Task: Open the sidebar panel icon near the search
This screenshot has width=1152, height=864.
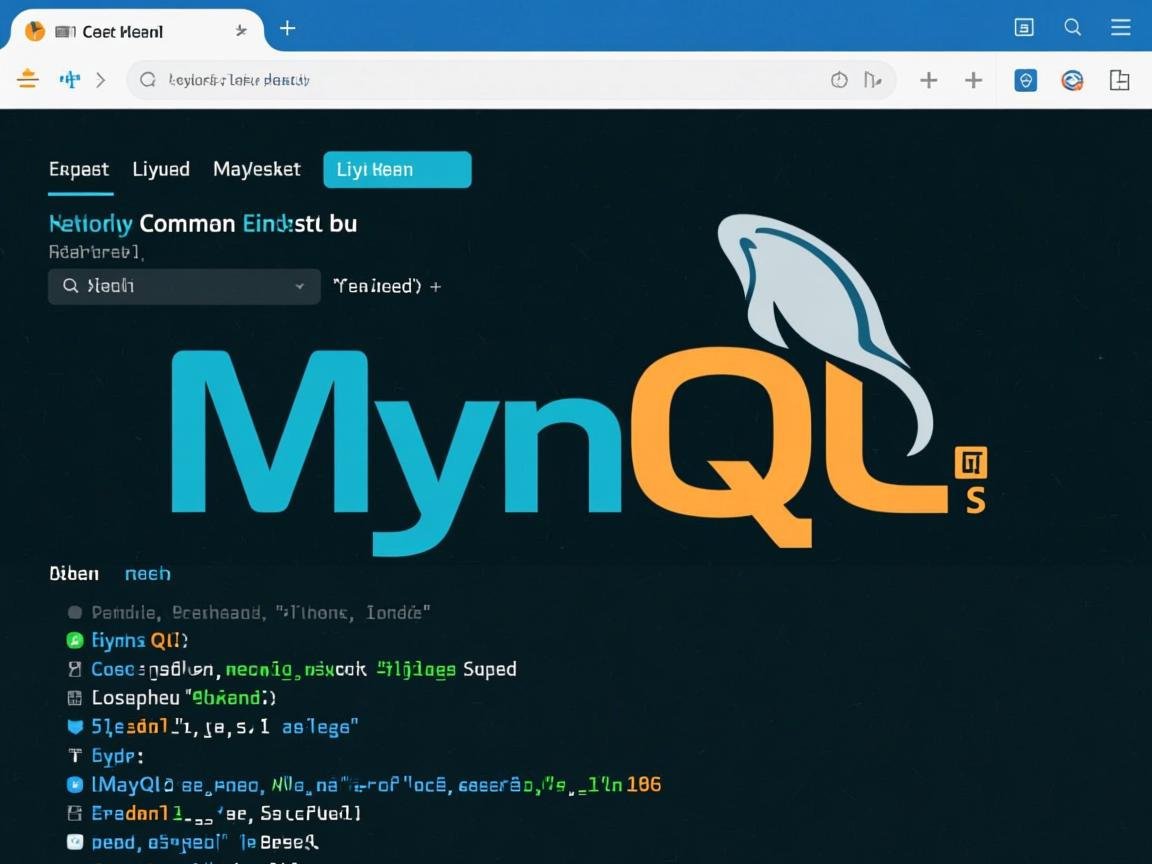Action: point(1023,27)
